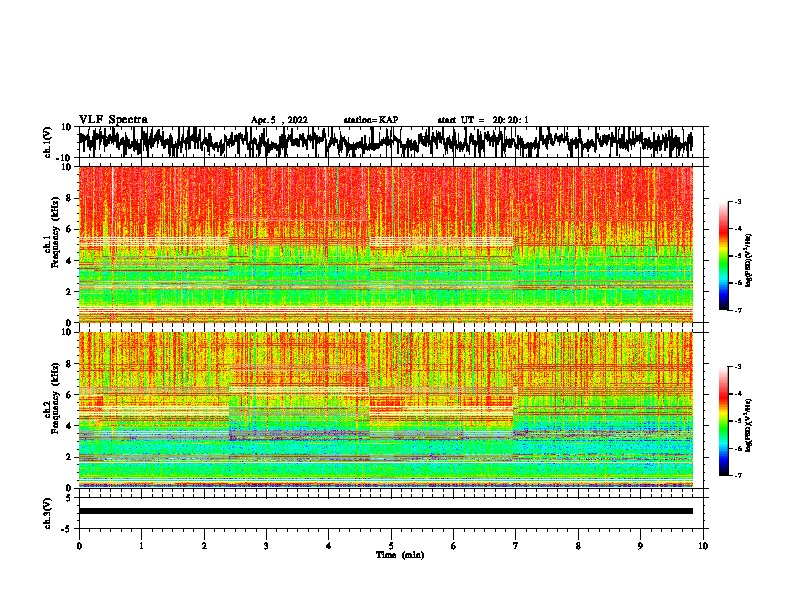This screenshot has height=612, width=792.
Task: Click time axis tick label "4"
Action: 328,546
